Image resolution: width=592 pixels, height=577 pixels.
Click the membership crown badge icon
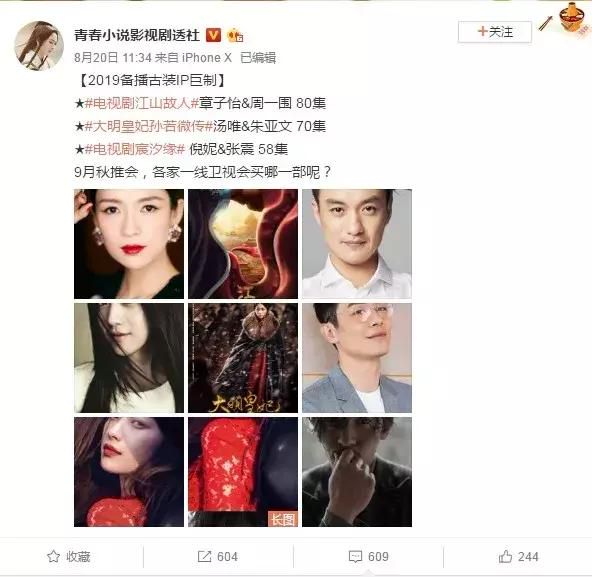click(x=234, y=35)
